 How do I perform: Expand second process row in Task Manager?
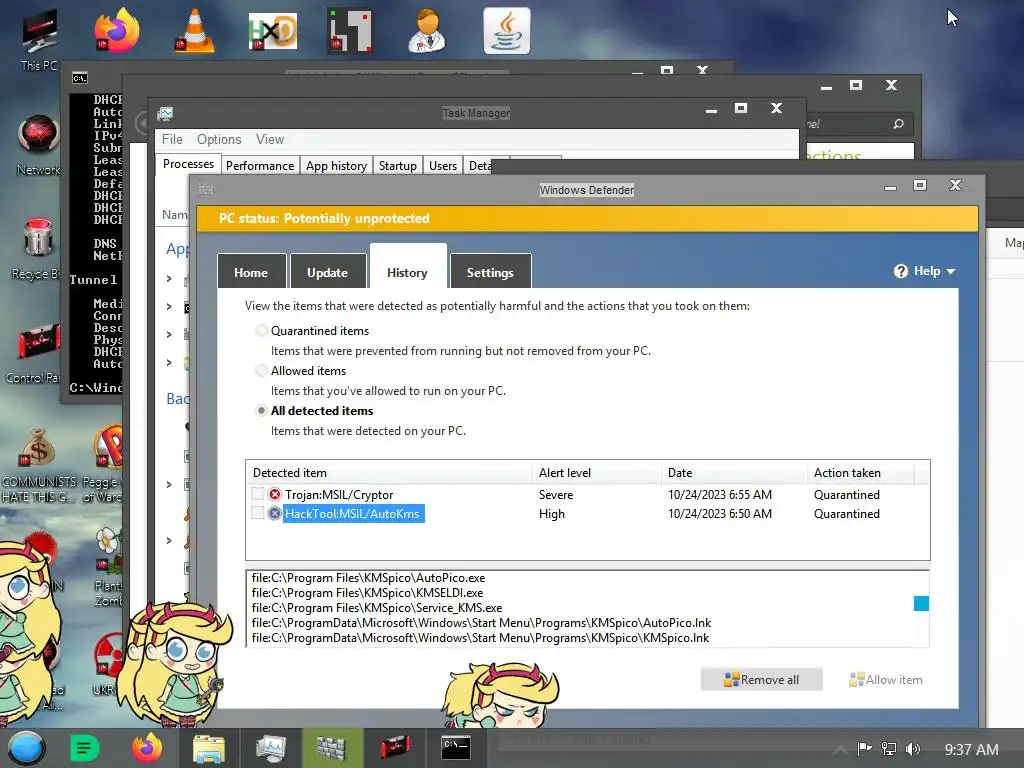(169, 306)
